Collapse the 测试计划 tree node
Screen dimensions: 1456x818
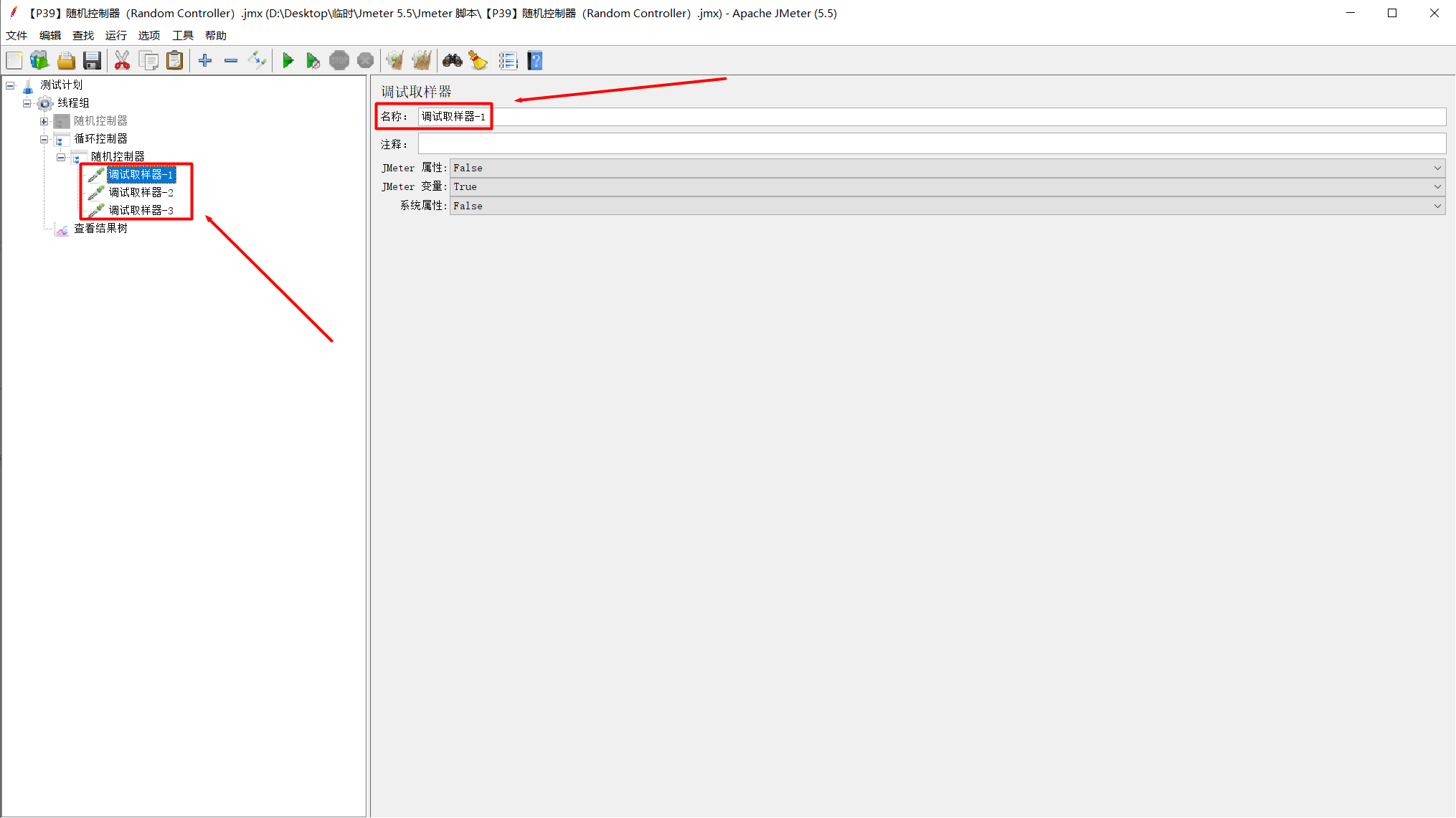[x=10, y=85]
